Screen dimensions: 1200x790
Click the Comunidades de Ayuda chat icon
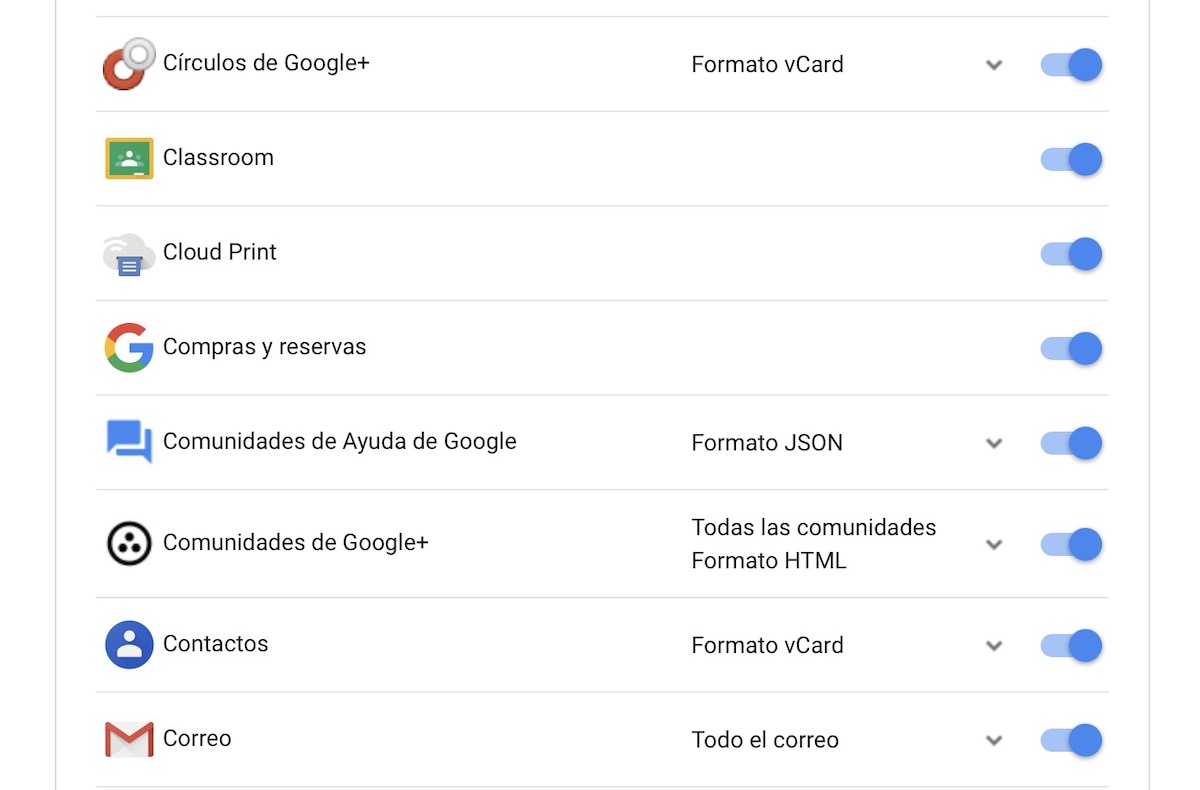click(129, 442)
